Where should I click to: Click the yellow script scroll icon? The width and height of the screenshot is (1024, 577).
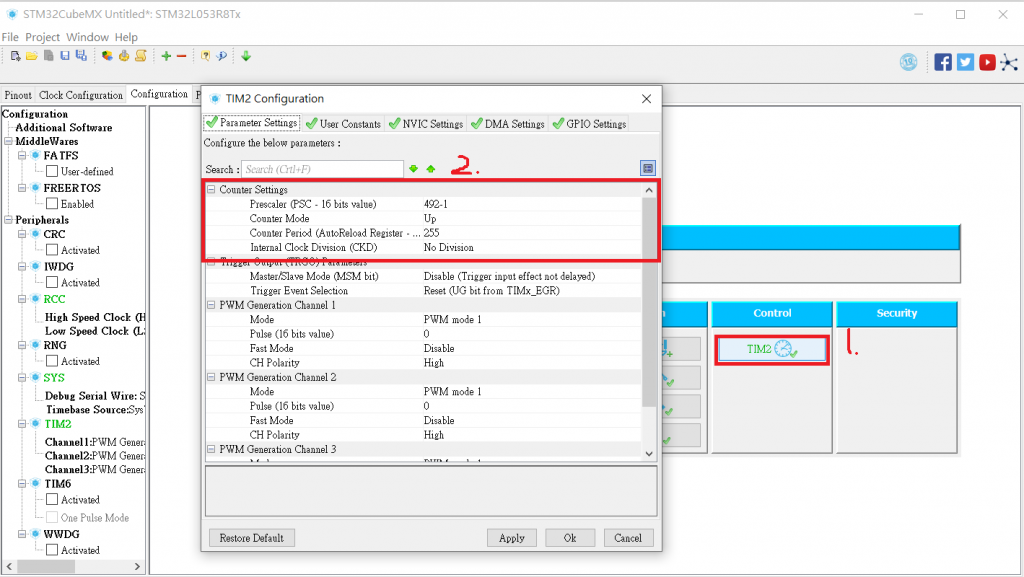[140, 56]
